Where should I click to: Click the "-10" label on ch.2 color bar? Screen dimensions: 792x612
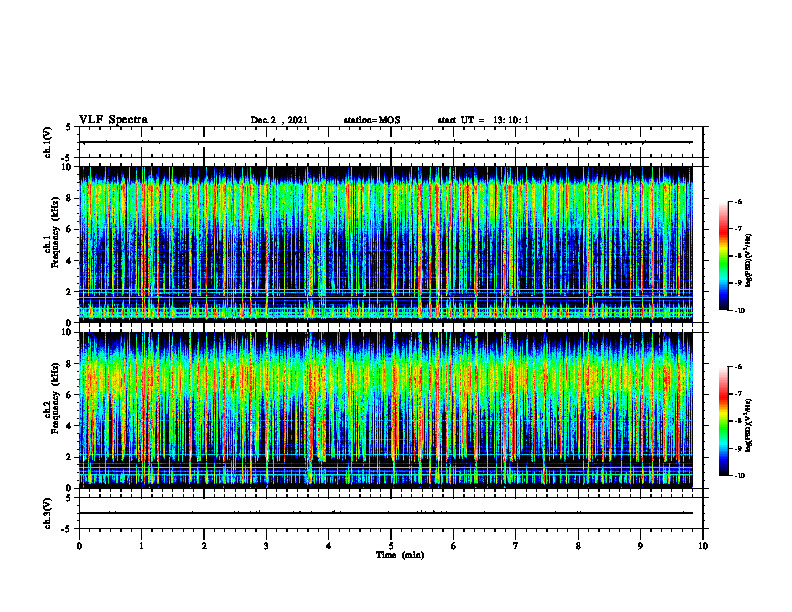(740, 476)
